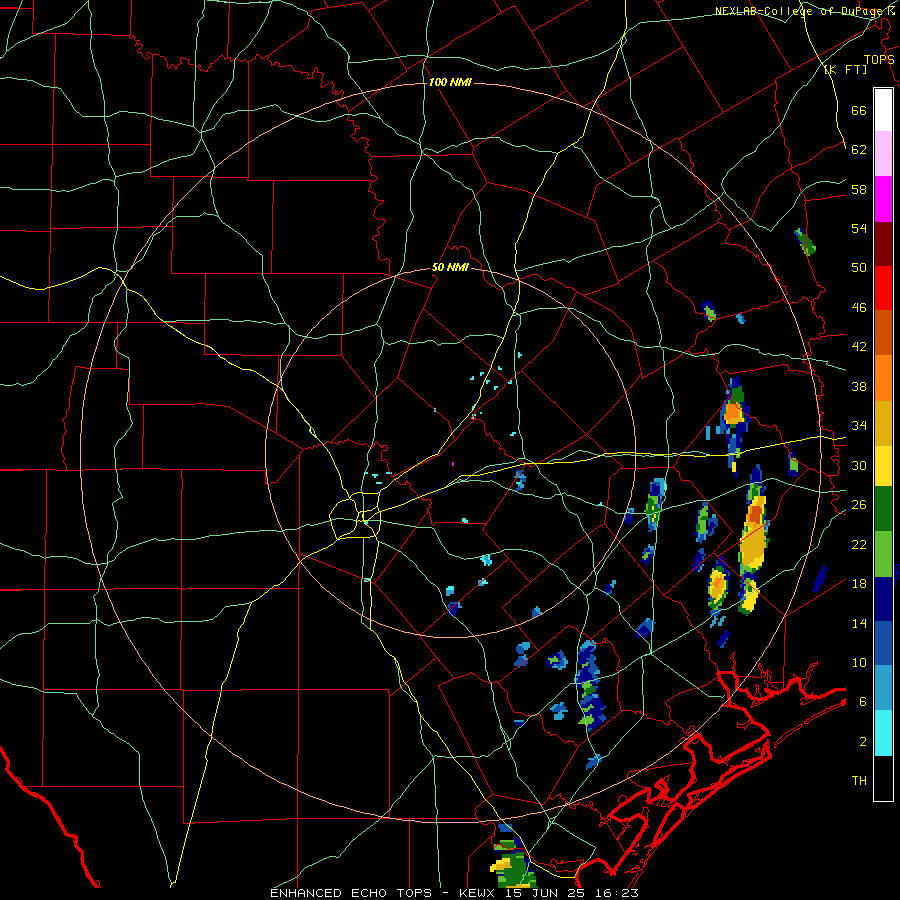
Task: Click the legend value 66
Action: coord(859,111)
